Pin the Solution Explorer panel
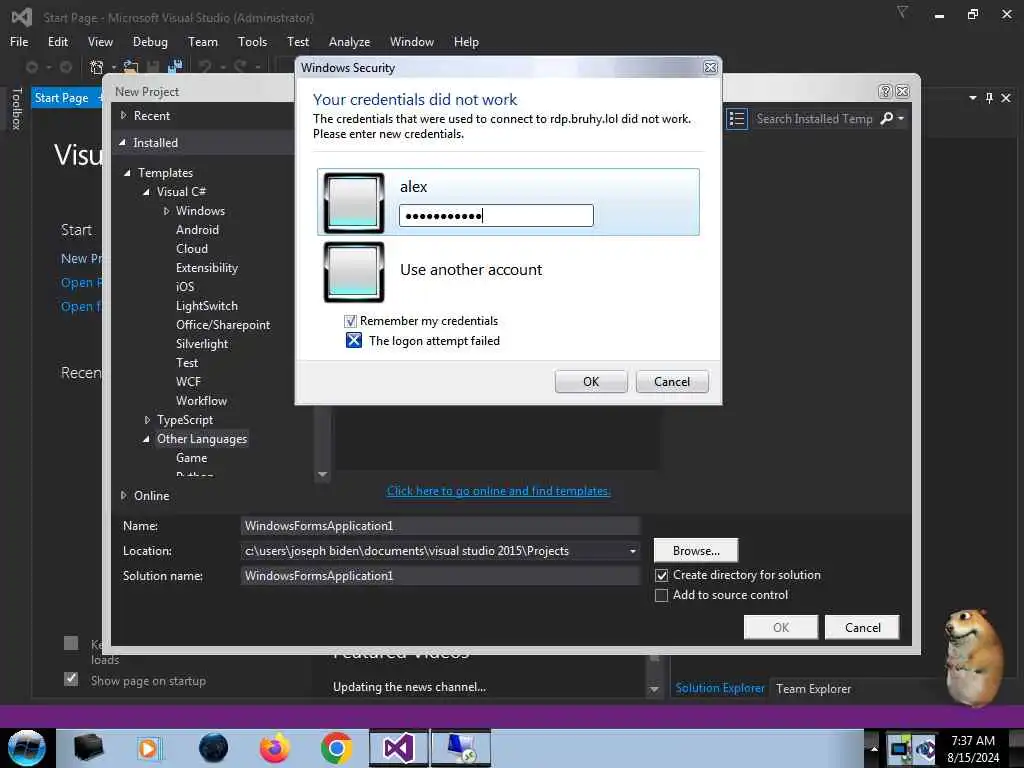Image resolution: width=1024 pixels, height=768 pixels. click(x=989, y=98)
